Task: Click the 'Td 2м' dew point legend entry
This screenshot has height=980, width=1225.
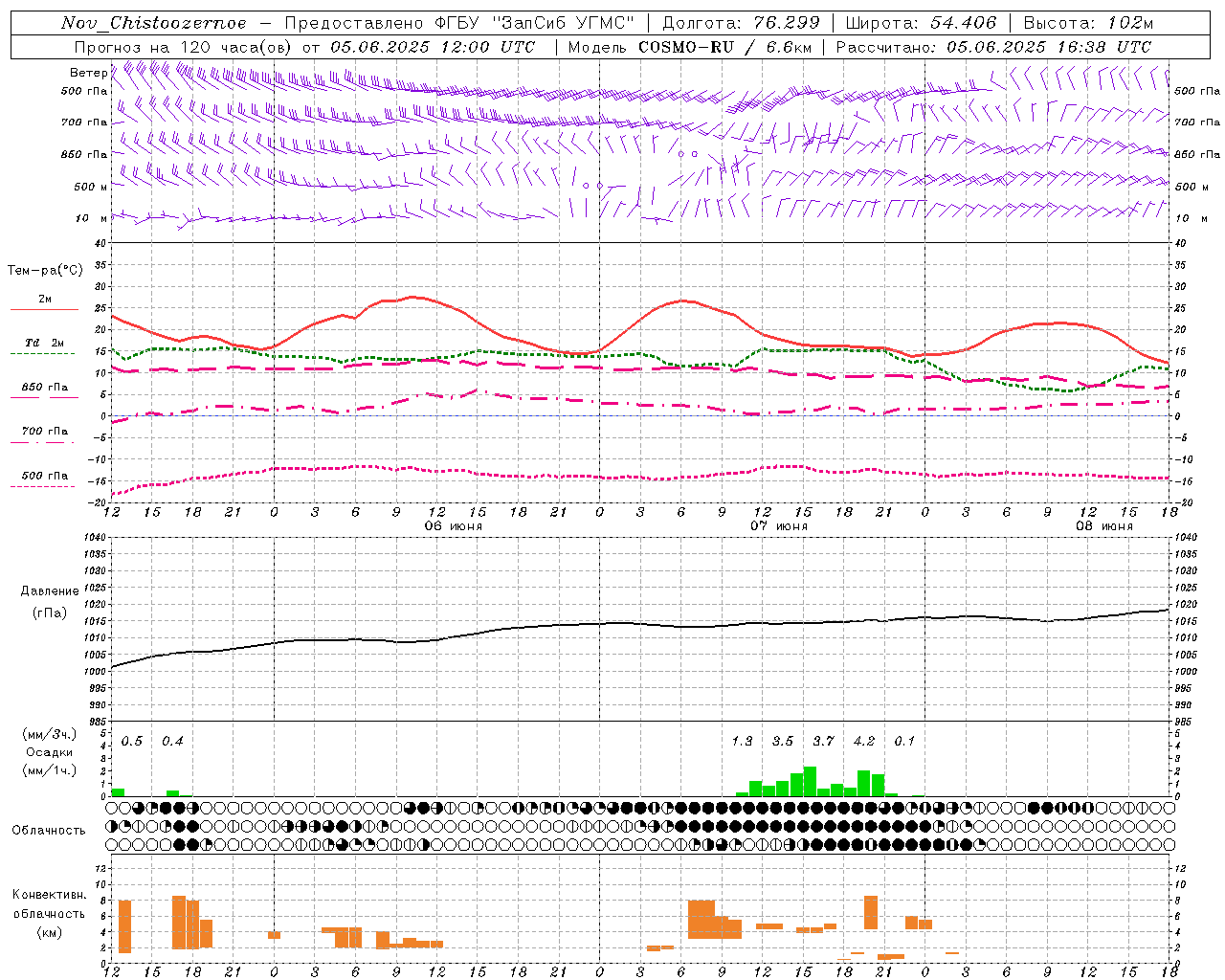Action: click(x=44, y=343)
